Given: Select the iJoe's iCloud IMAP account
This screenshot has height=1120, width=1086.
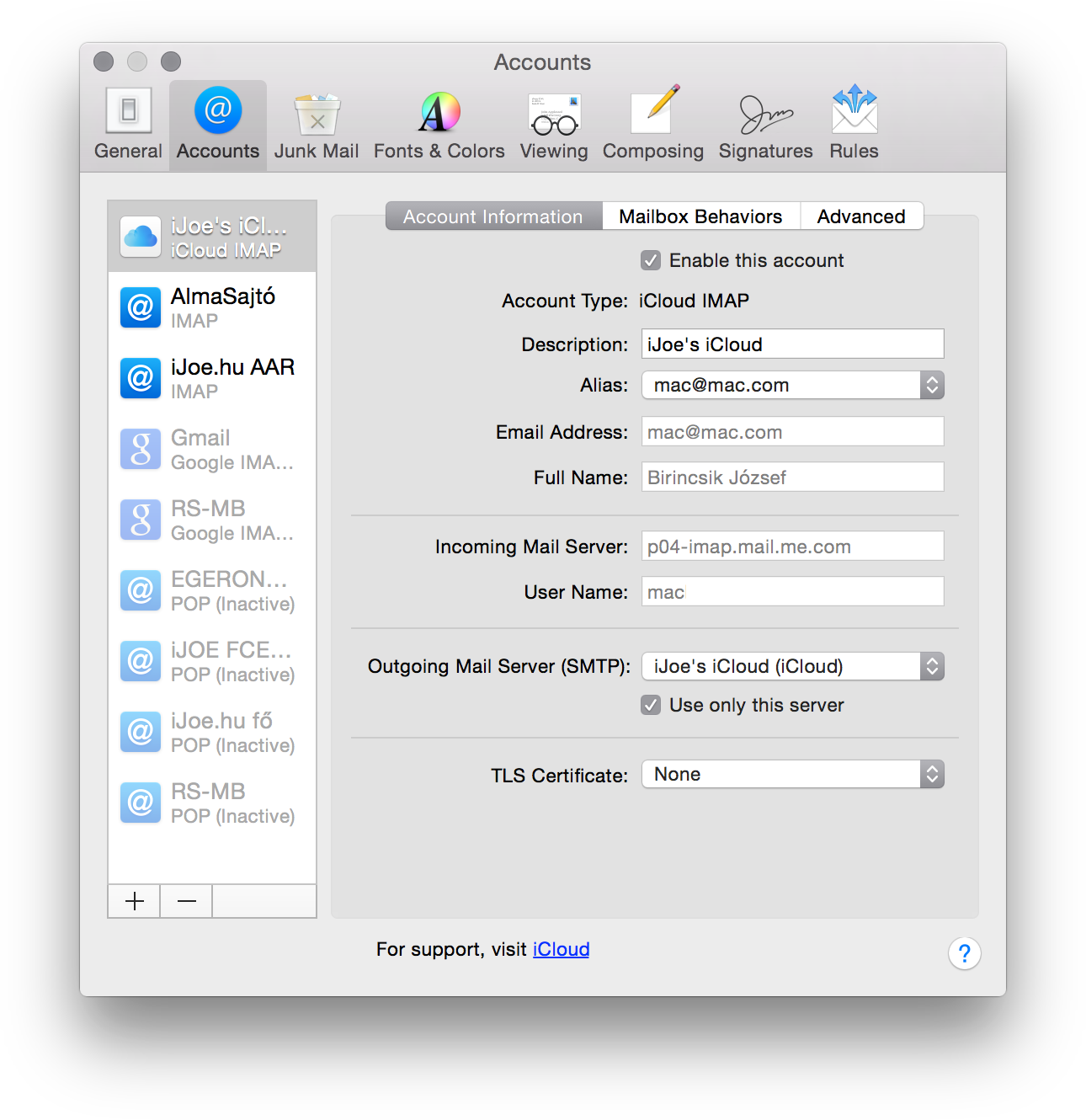Looking at the screenshot, I should click(212, 237).
